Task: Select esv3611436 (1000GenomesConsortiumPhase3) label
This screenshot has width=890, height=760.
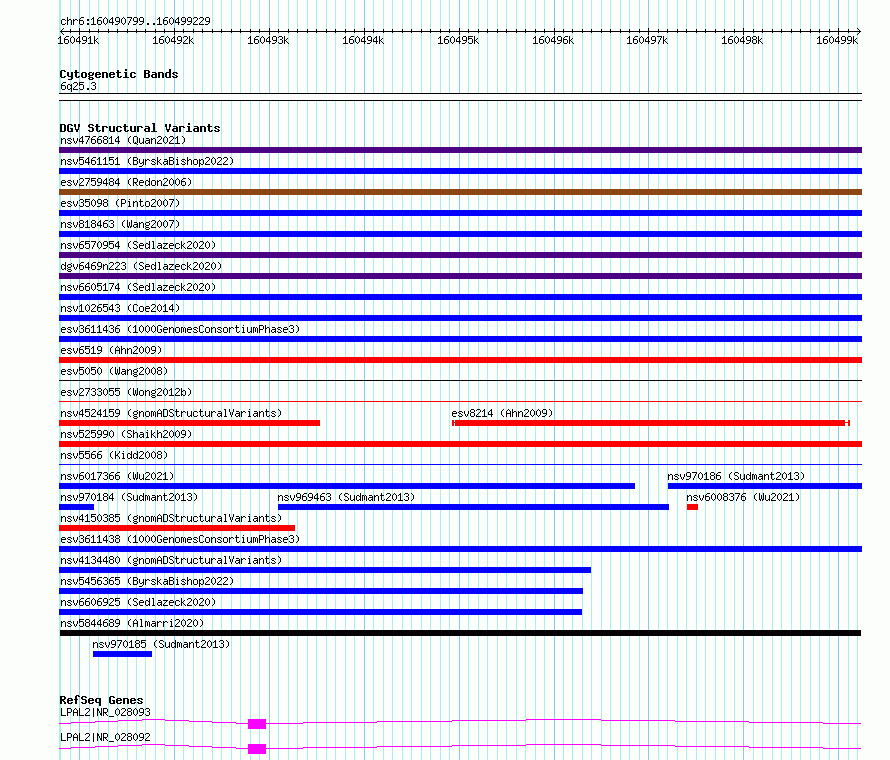Action: coord(180,329)
